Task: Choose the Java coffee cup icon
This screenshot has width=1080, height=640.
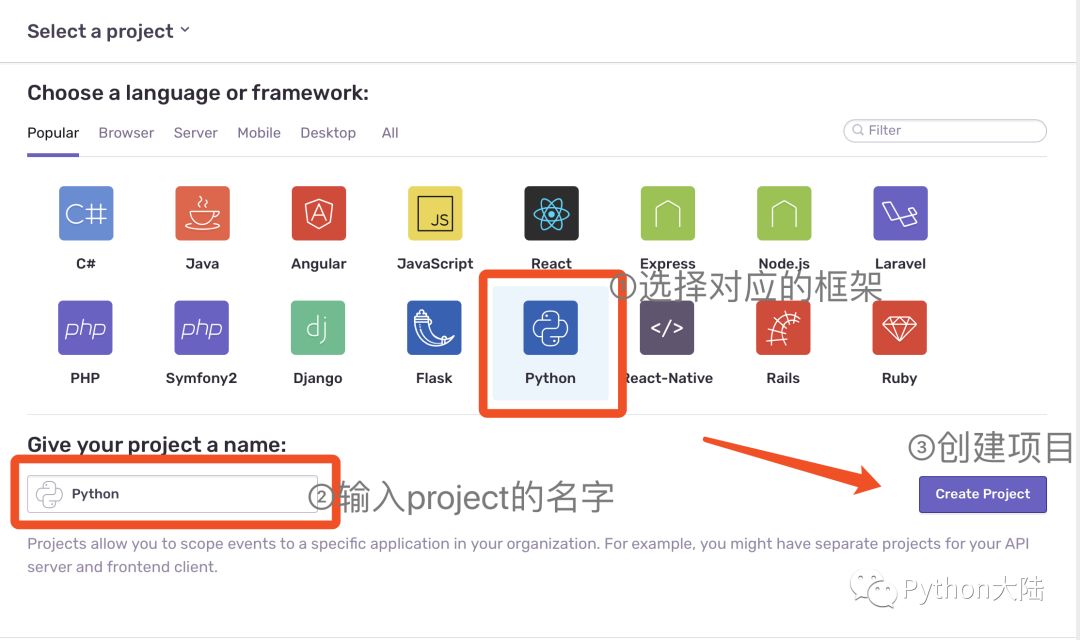Action: (x=202, y=214)
